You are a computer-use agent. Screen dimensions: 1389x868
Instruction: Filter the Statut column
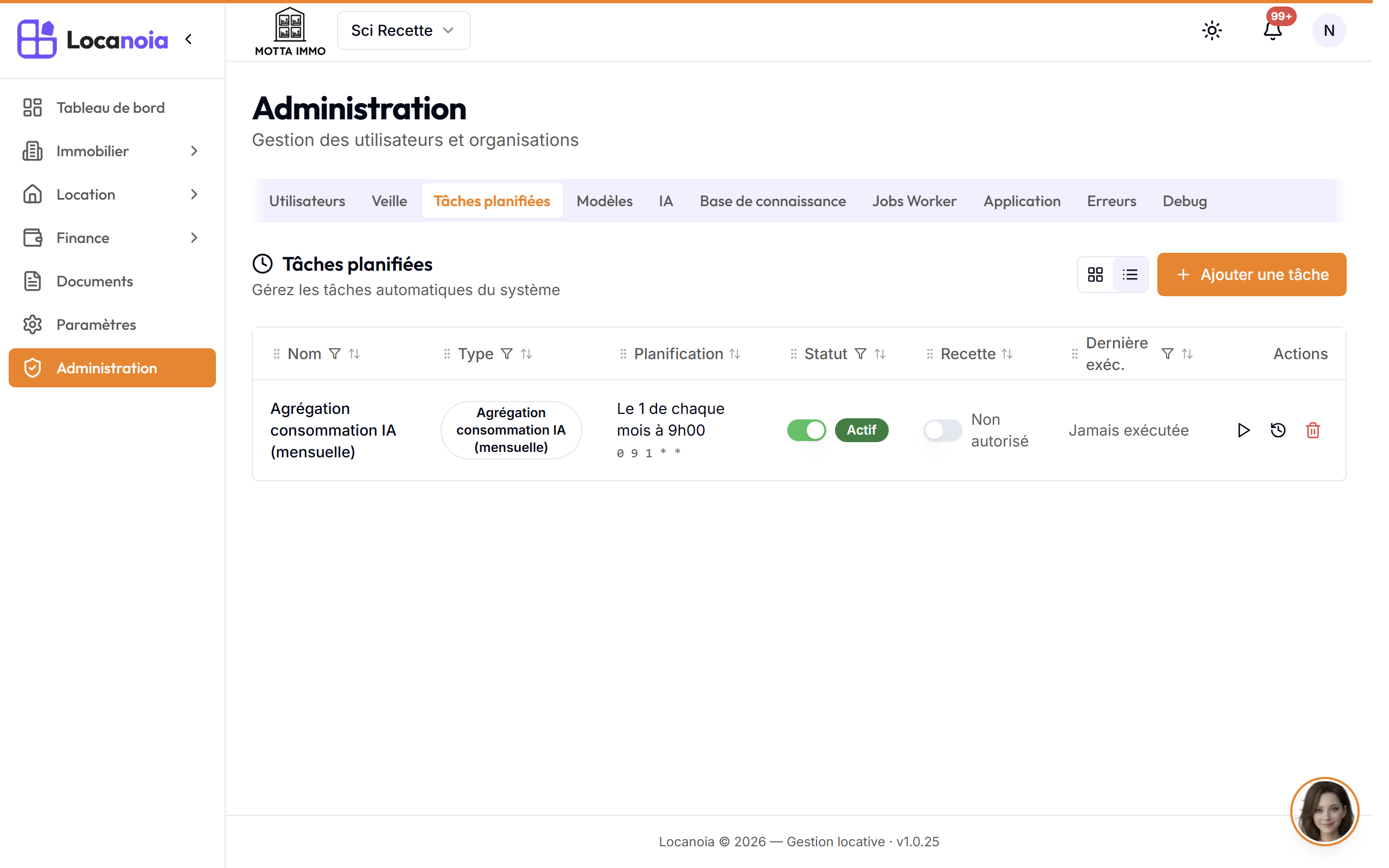(x=860, y=354)
